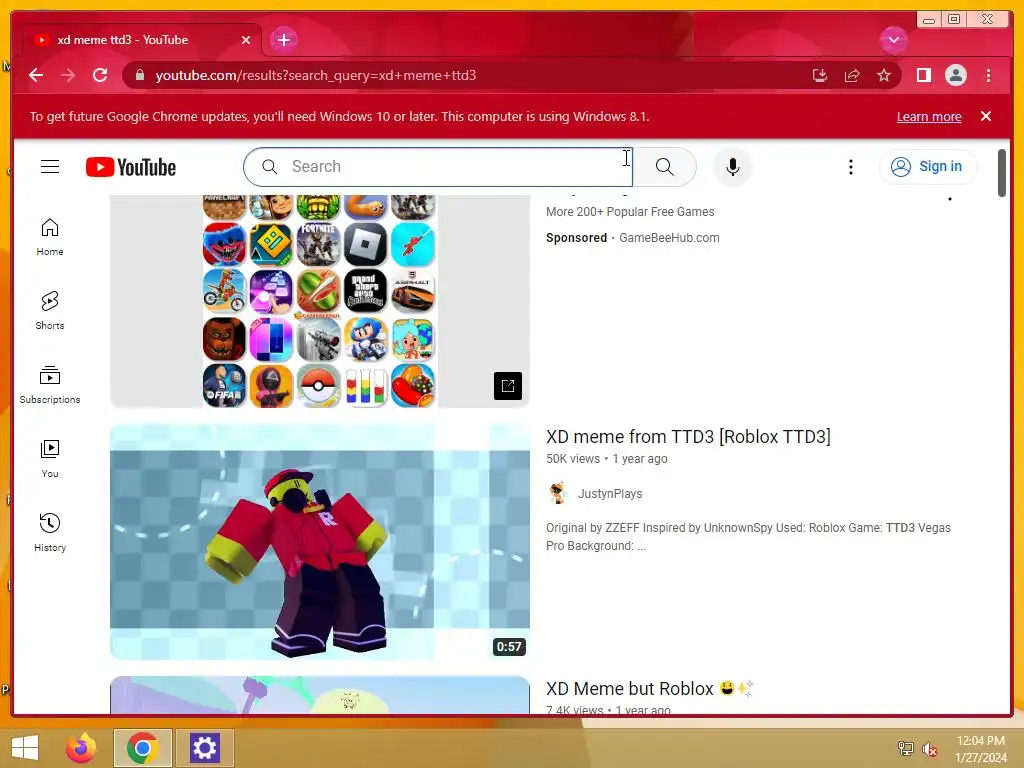Click the search magnifier button

(664, 167)
